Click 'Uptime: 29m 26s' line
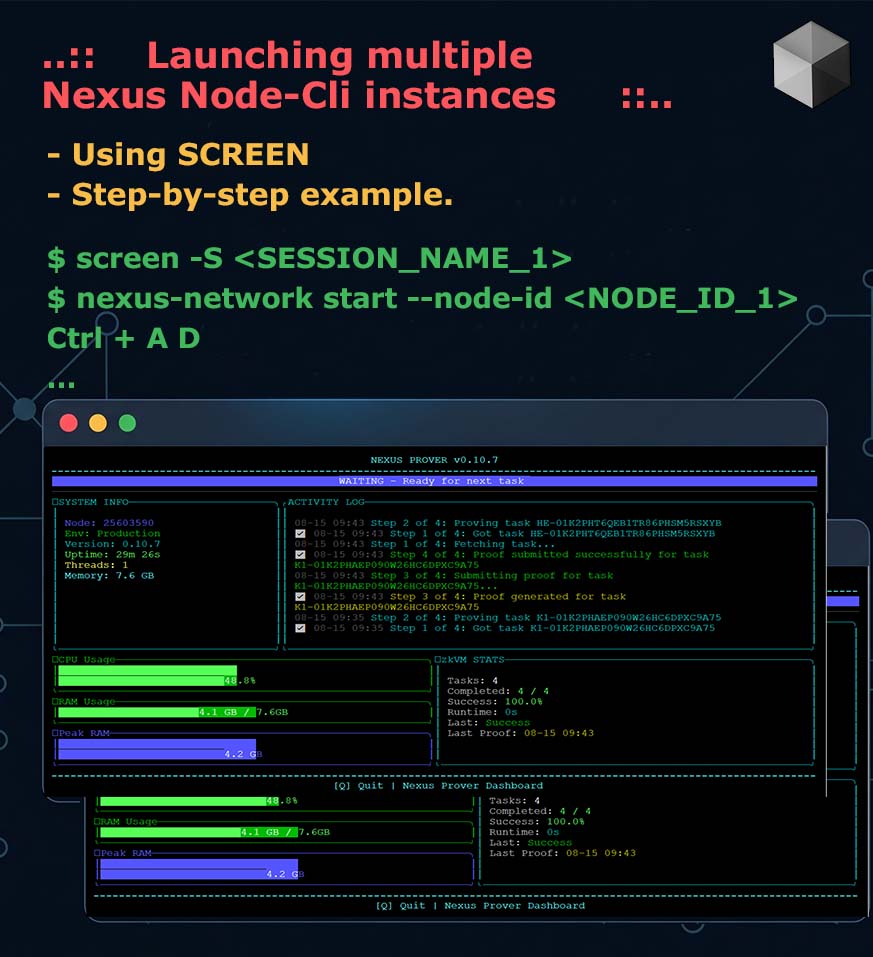873x957 pixels. (112, 554)
